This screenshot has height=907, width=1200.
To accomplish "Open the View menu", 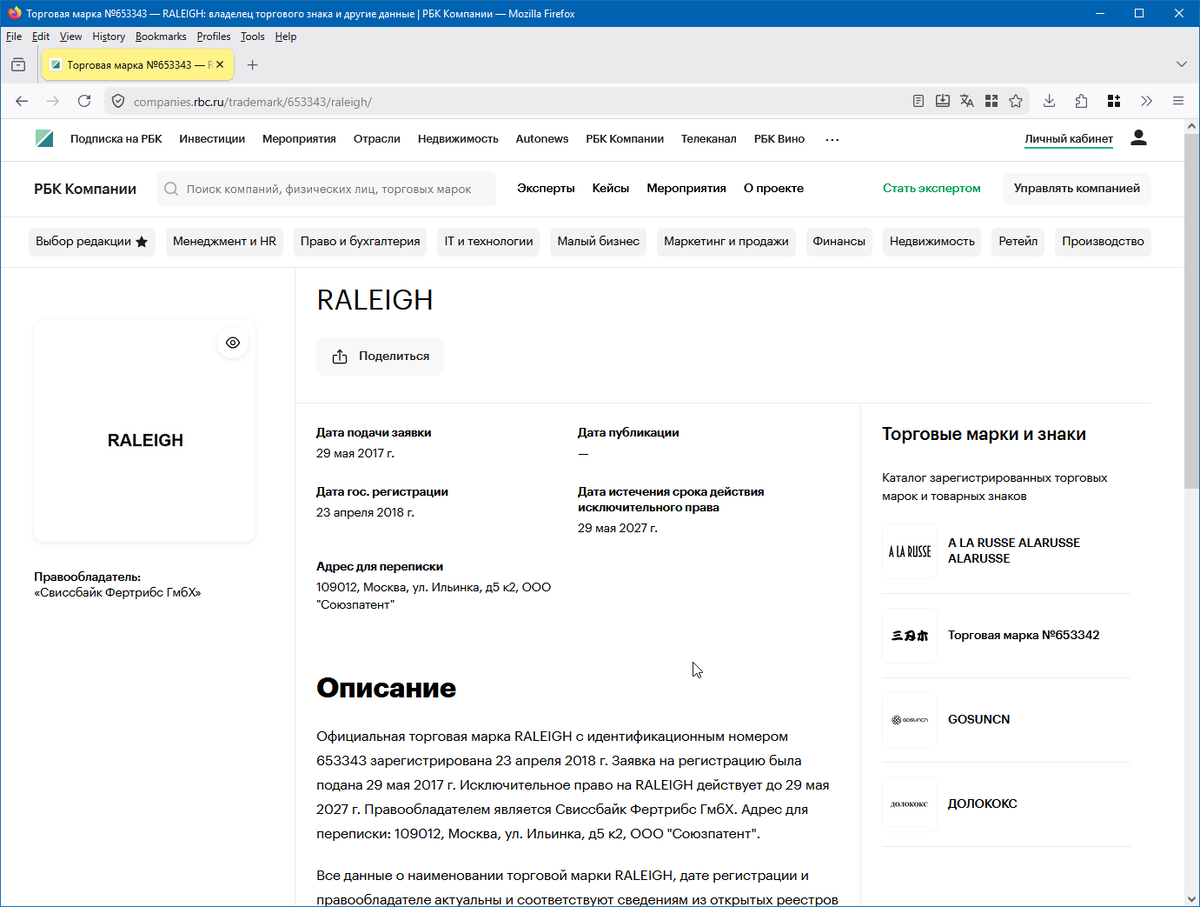I will (71, 36).
